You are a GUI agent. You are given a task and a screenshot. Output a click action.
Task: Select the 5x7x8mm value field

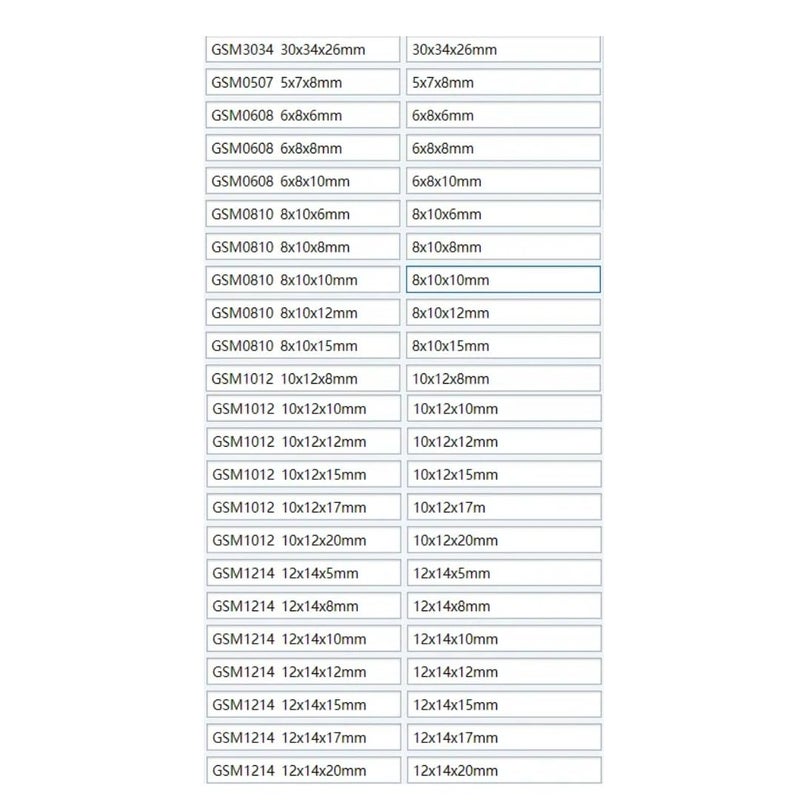(503, 82)
